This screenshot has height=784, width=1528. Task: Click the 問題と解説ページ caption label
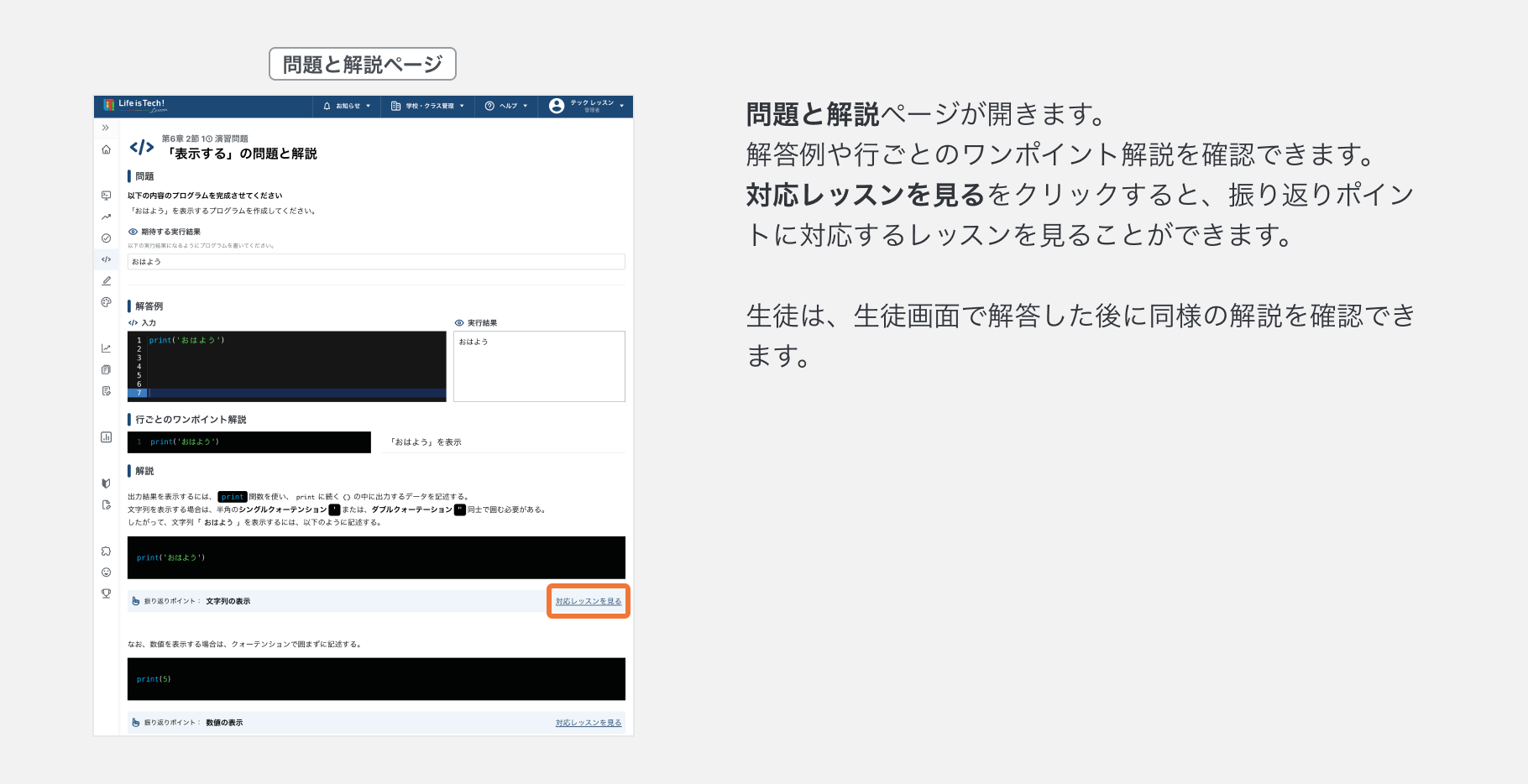point(363,64)
